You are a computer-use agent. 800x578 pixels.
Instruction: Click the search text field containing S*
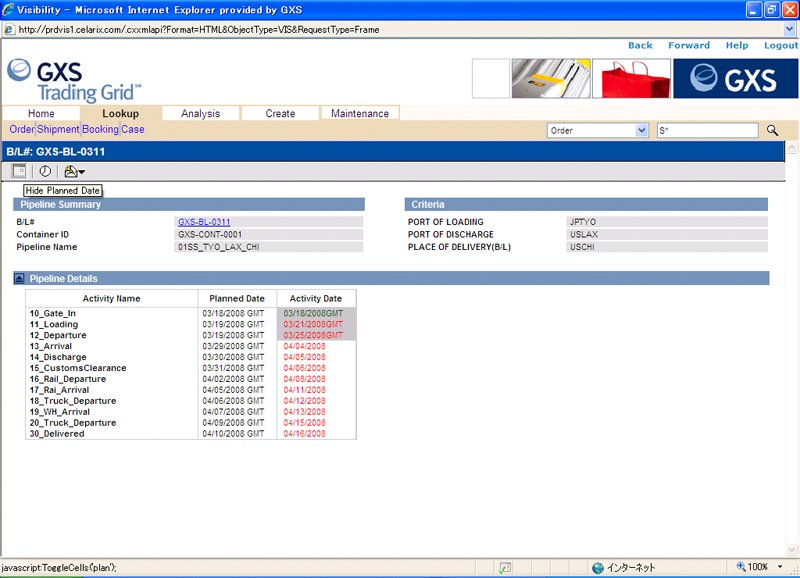(707, 131)
